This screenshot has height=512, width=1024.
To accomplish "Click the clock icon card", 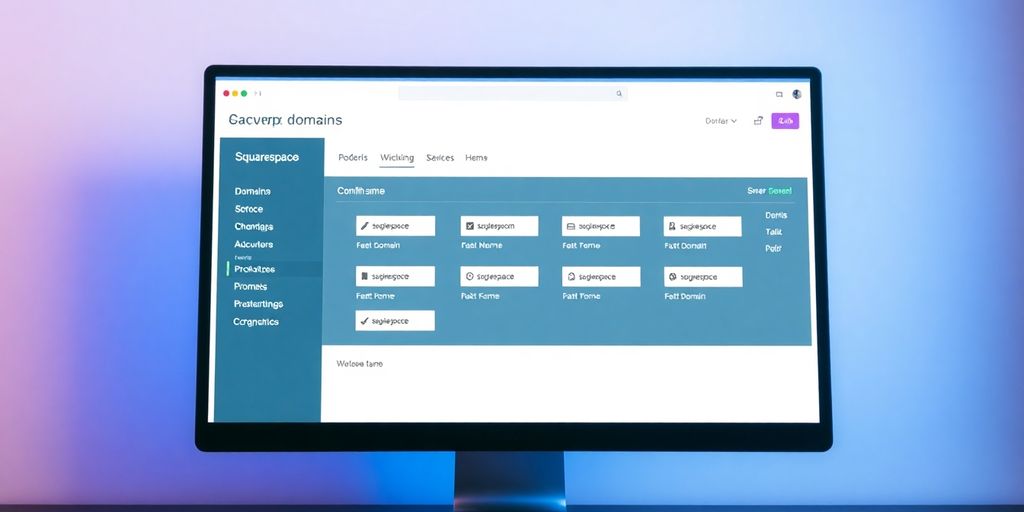I will [x=499, y=276].
